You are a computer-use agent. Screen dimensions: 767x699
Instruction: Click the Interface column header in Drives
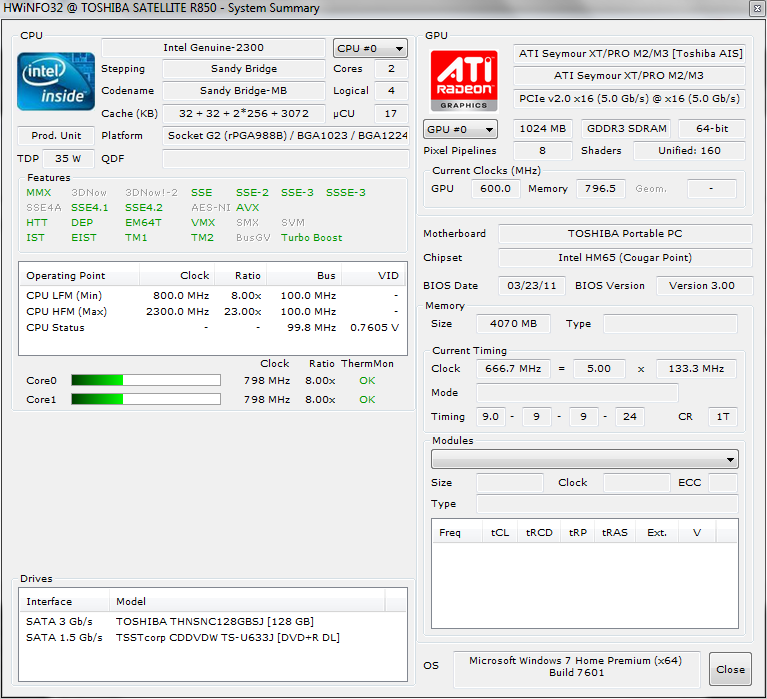coord(64,601)
